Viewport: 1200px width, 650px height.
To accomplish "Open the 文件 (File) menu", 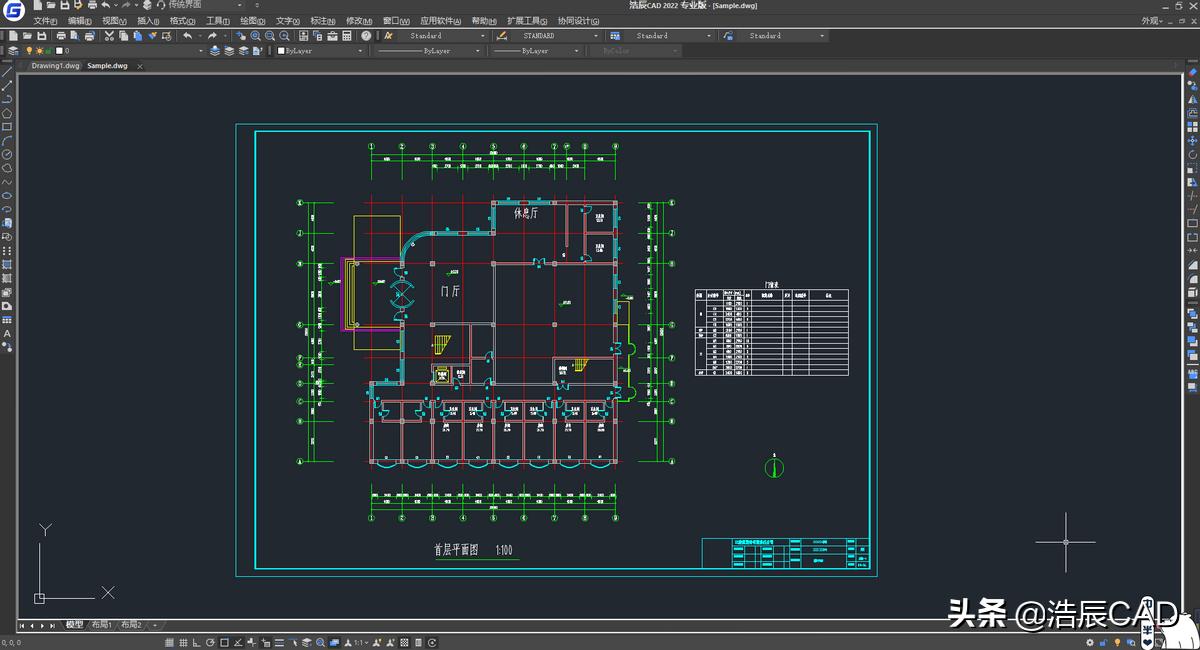I will click(x=45, y=20).
